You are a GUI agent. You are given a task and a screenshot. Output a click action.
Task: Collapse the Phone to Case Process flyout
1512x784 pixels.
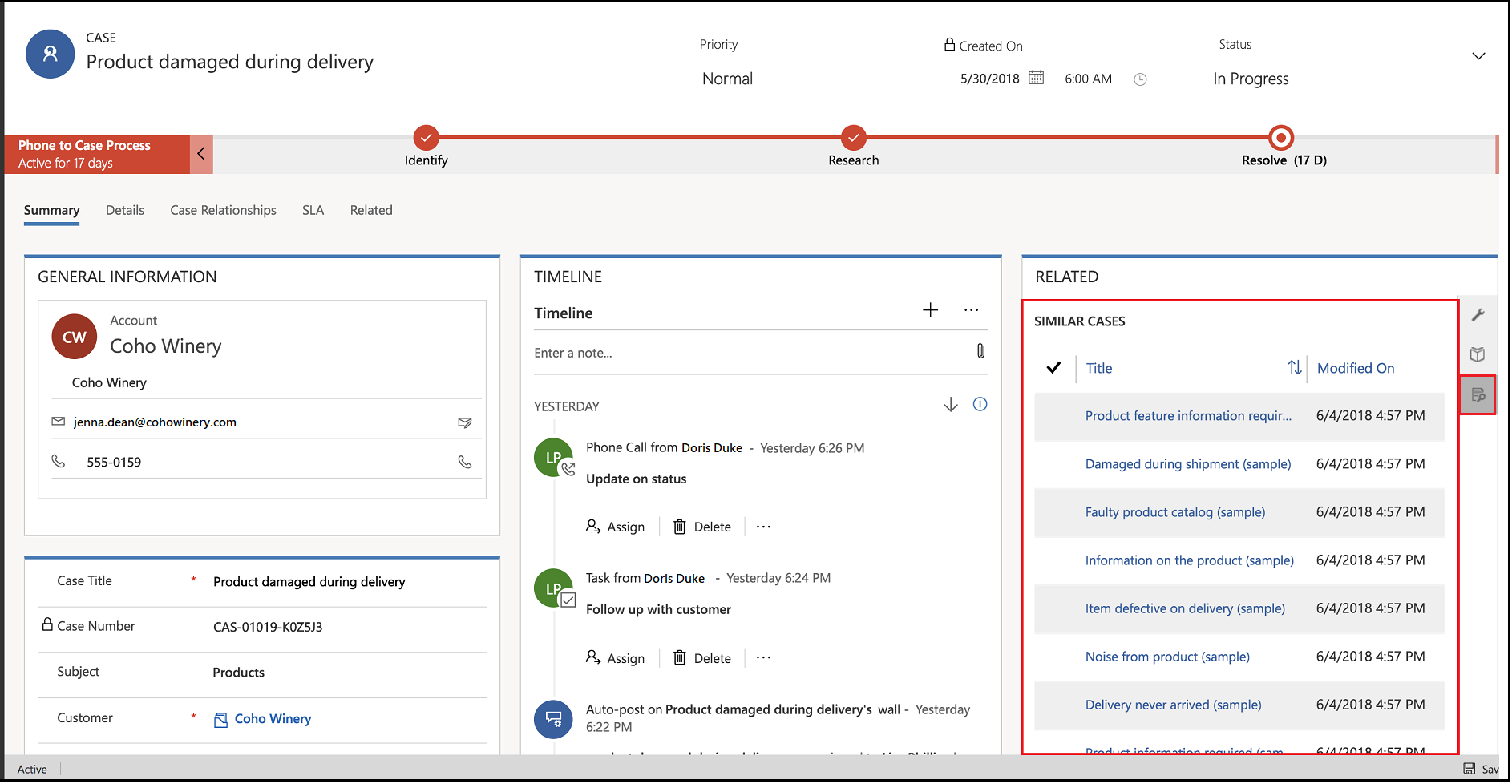click(201, 154)
